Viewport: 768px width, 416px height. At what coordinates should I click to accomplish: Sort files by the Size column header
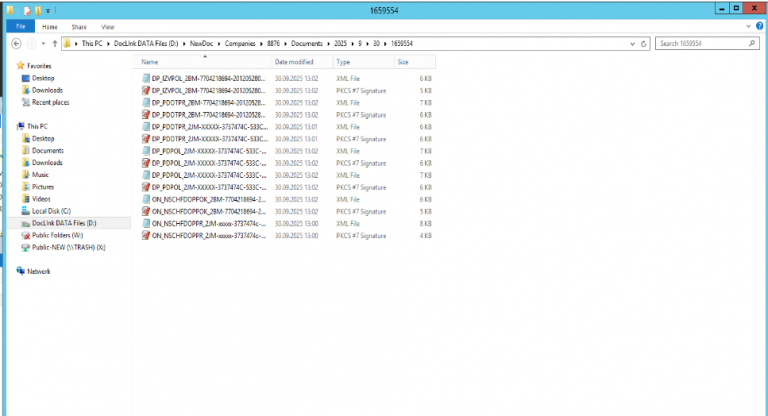[414, 62]
